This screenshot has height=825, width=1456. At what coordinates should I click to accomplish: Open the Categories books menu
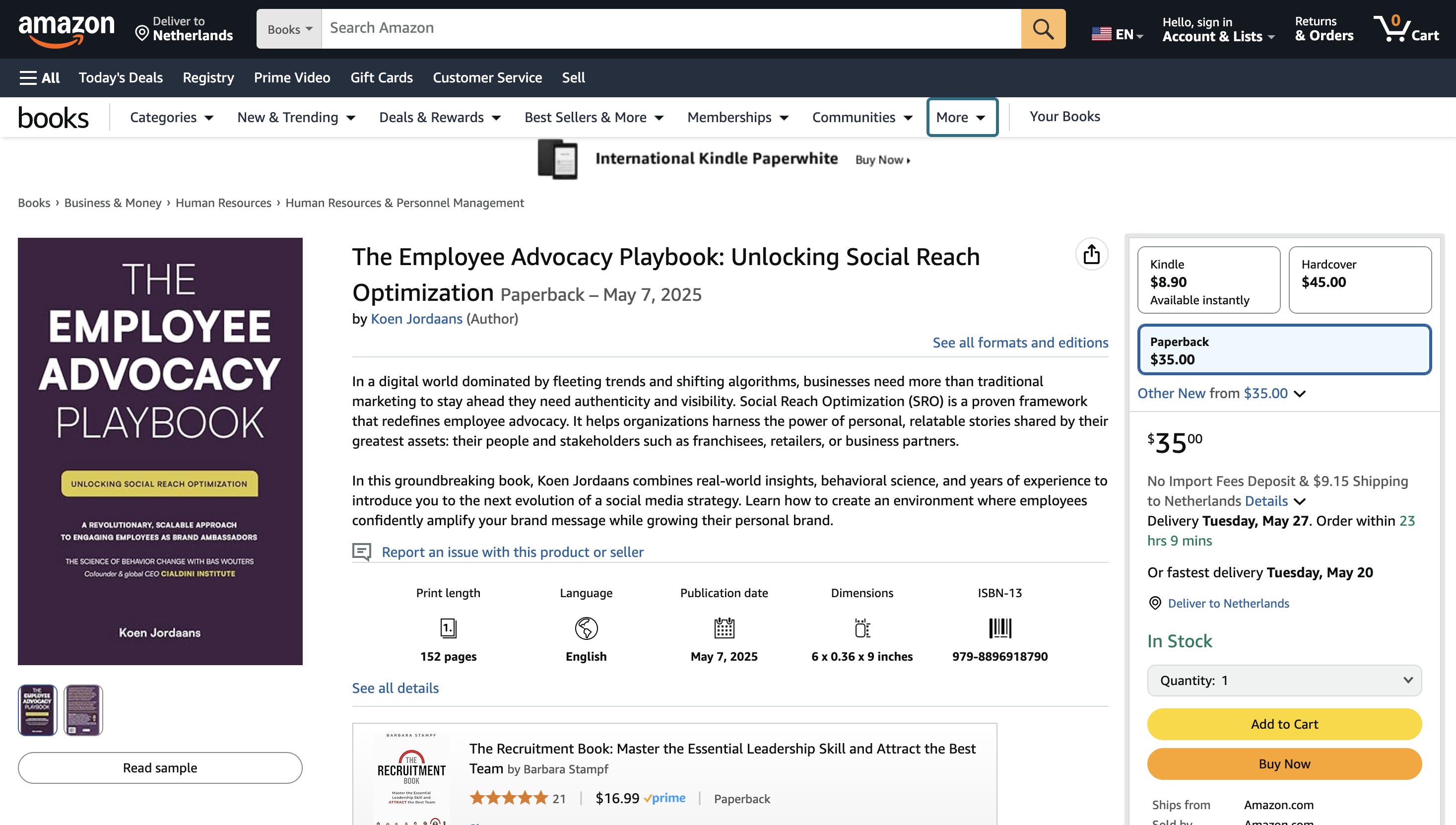pyautogui.click(x=171, y=117)
